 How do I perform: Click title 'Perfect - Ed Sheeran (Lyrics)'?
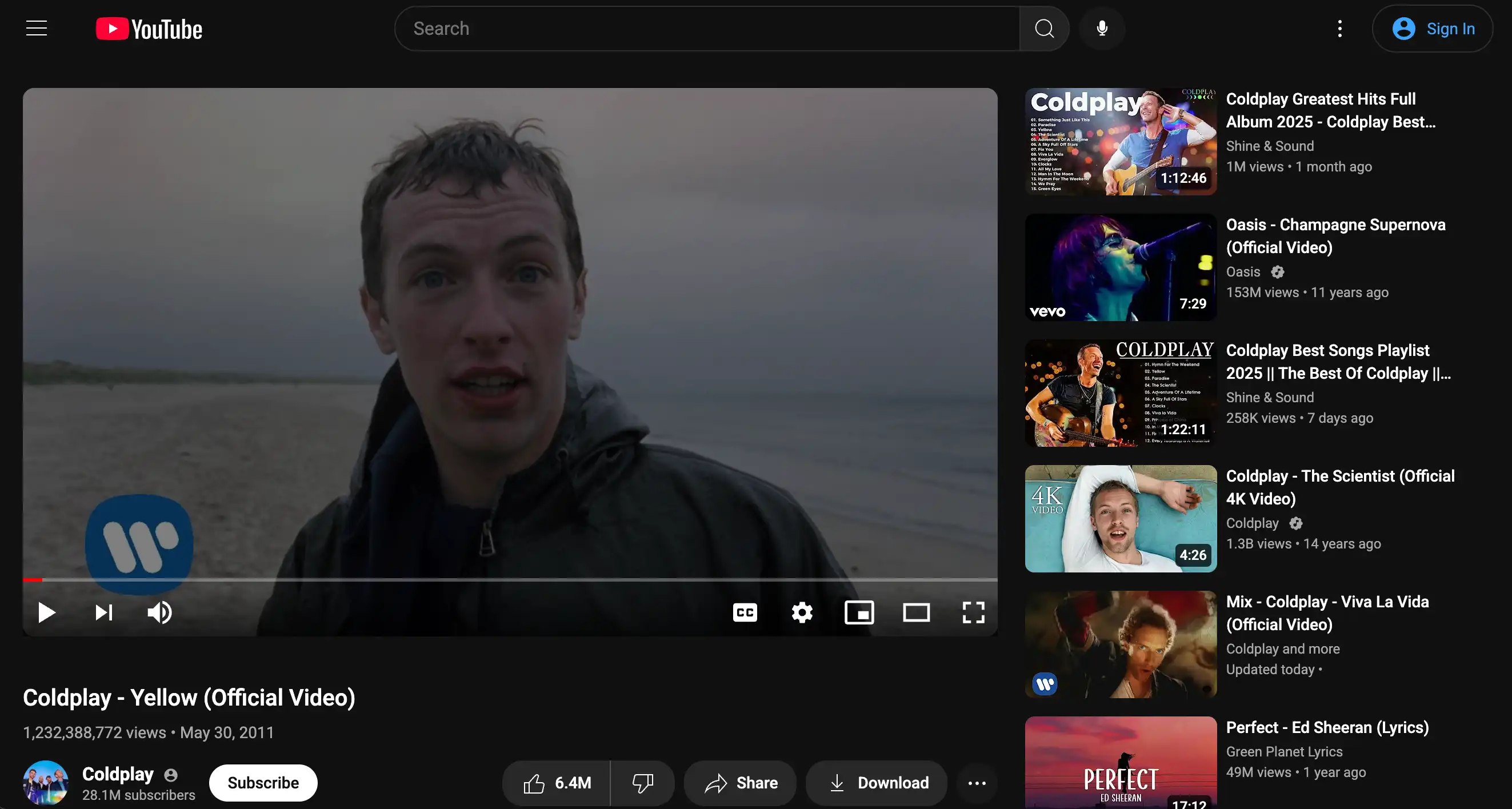(x=1327, y=727)
